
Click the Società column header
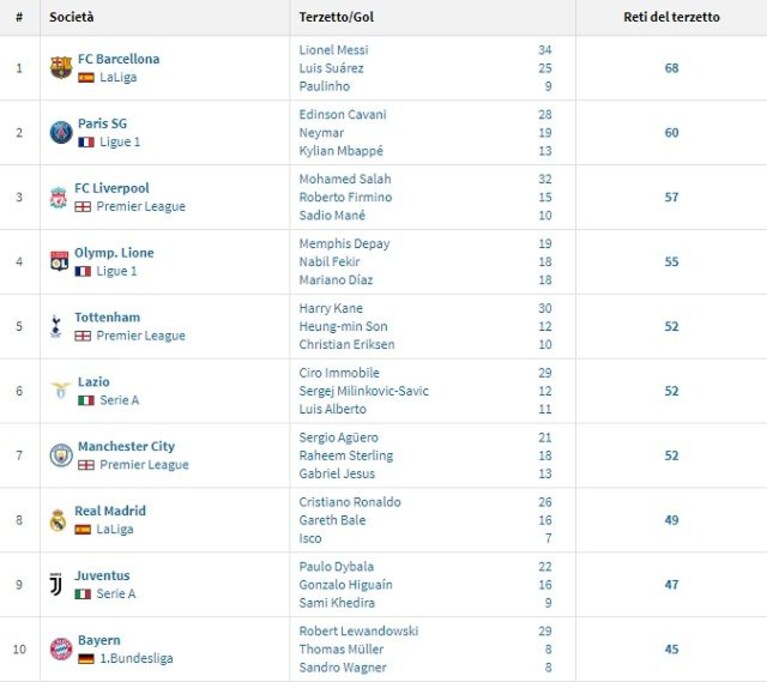71,17
